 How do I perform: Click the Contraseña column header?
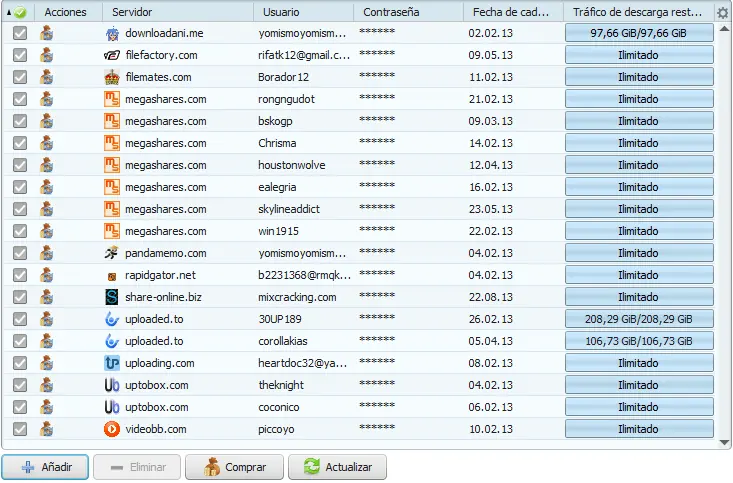[x=408, y=12]
